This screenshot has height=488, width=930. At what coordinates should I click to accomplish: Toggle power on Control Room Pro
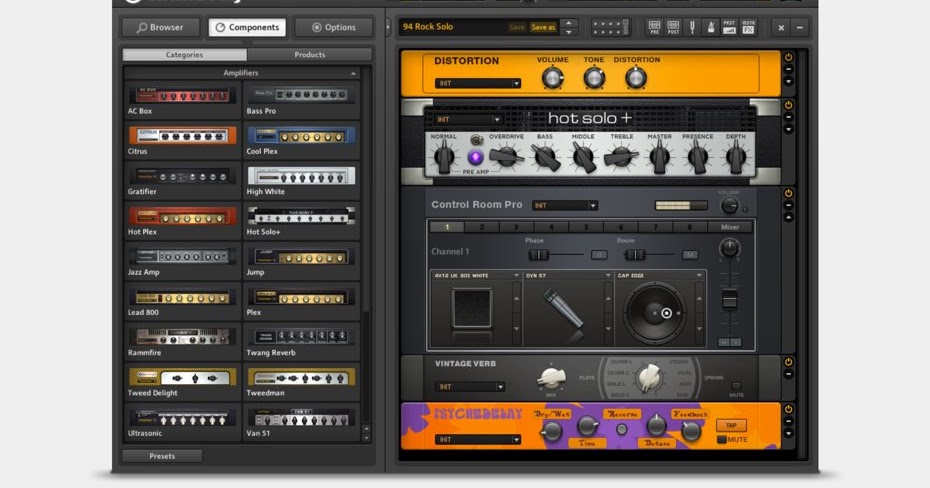click(x=788, y=193)
